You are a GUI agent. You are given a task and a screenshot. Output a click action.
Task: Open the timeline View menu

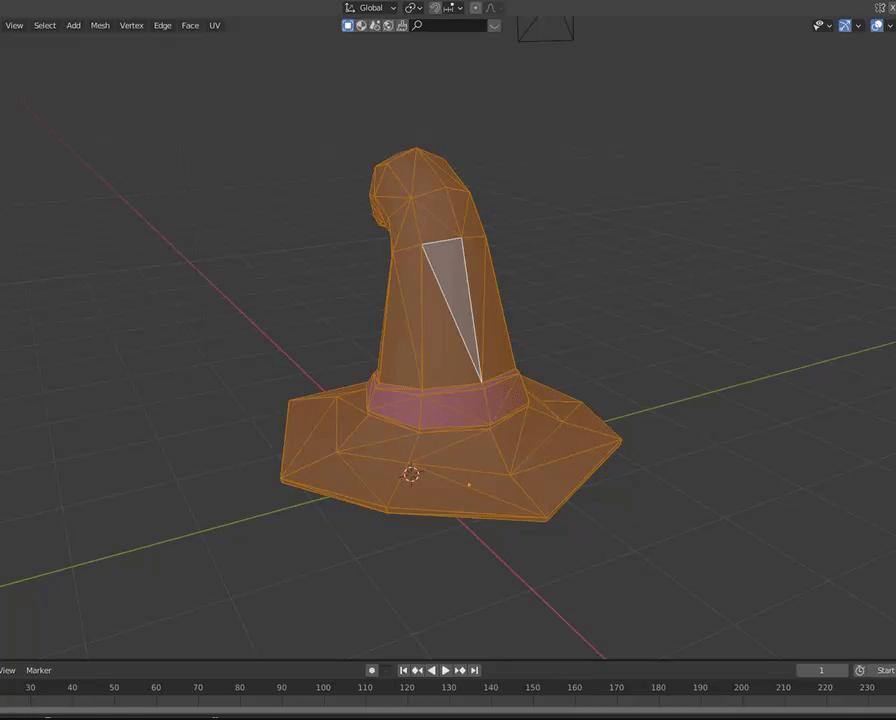[8, 670]
